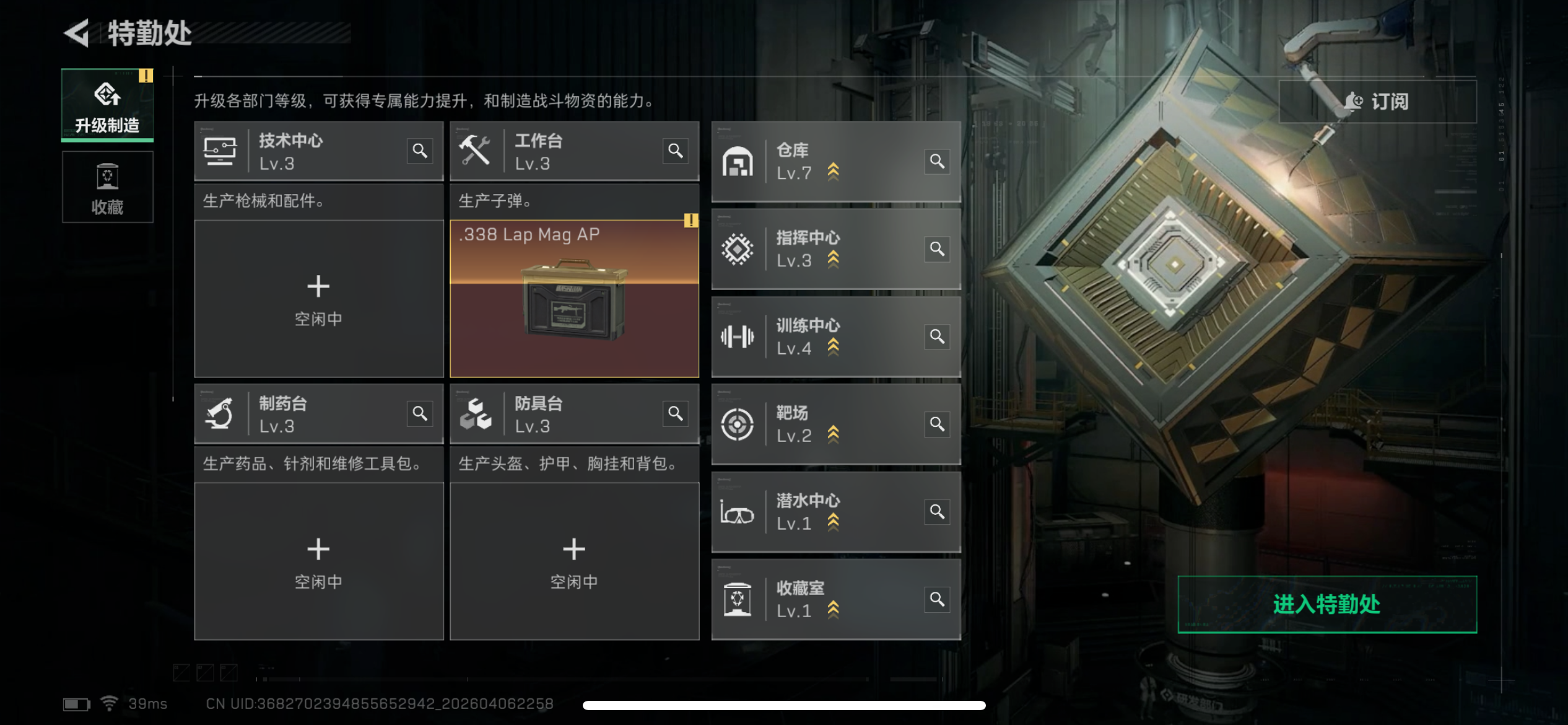The height and width of the screenshot is (725, 1568).
Task: Go back using the arrow beside 特勤处
Action: (77, 33)
